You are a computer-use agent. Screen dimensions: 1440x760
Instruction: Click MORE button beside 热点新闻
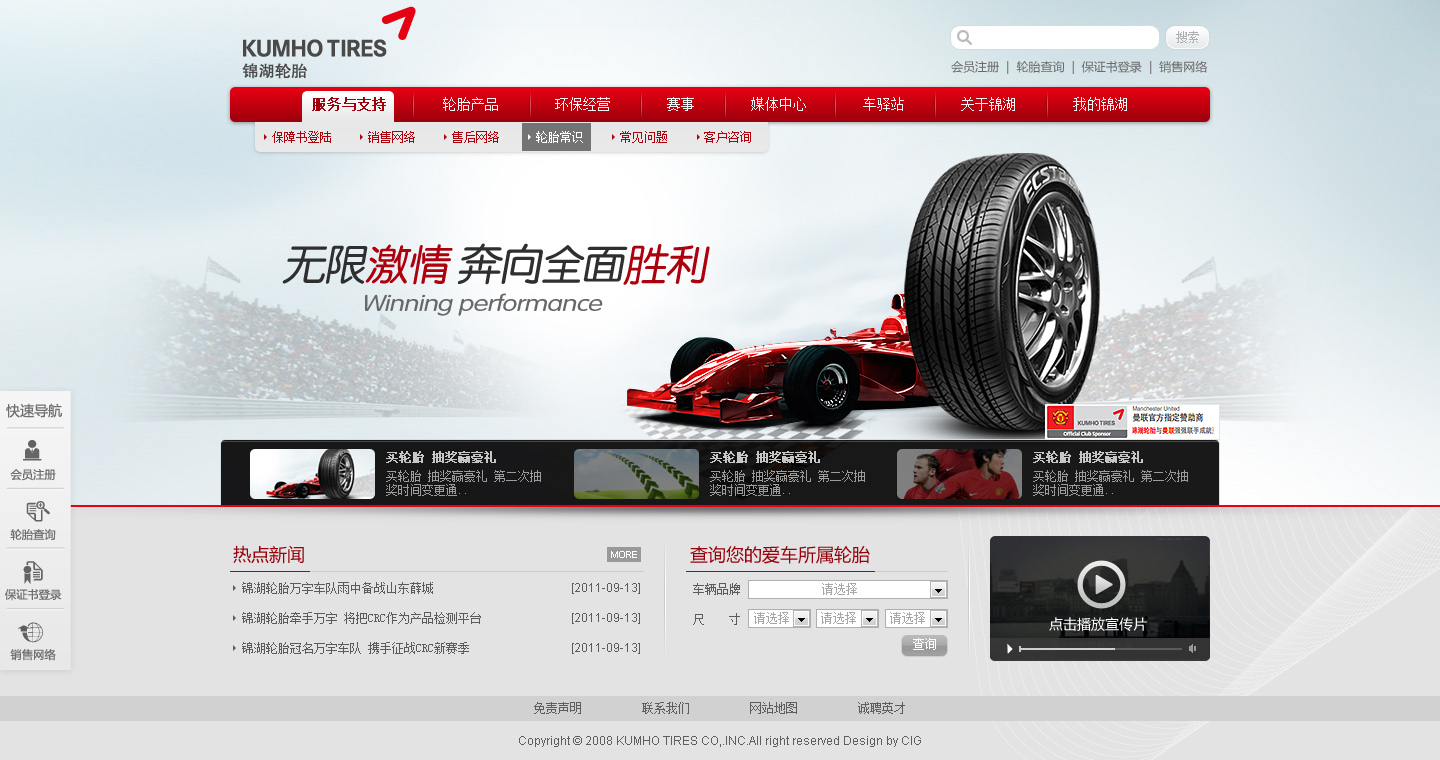click(624, 555)
